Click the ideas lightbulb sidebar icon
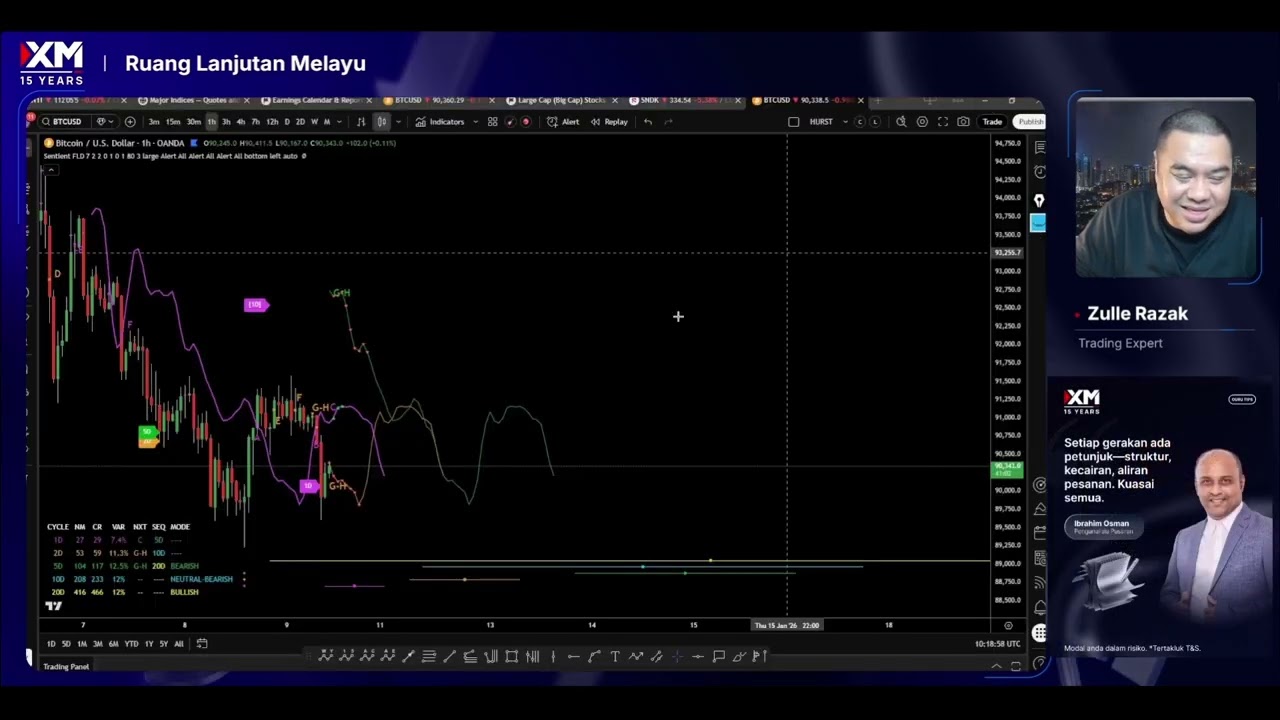The height and width of the screenshot is (720, 1280). [1039, 201]
